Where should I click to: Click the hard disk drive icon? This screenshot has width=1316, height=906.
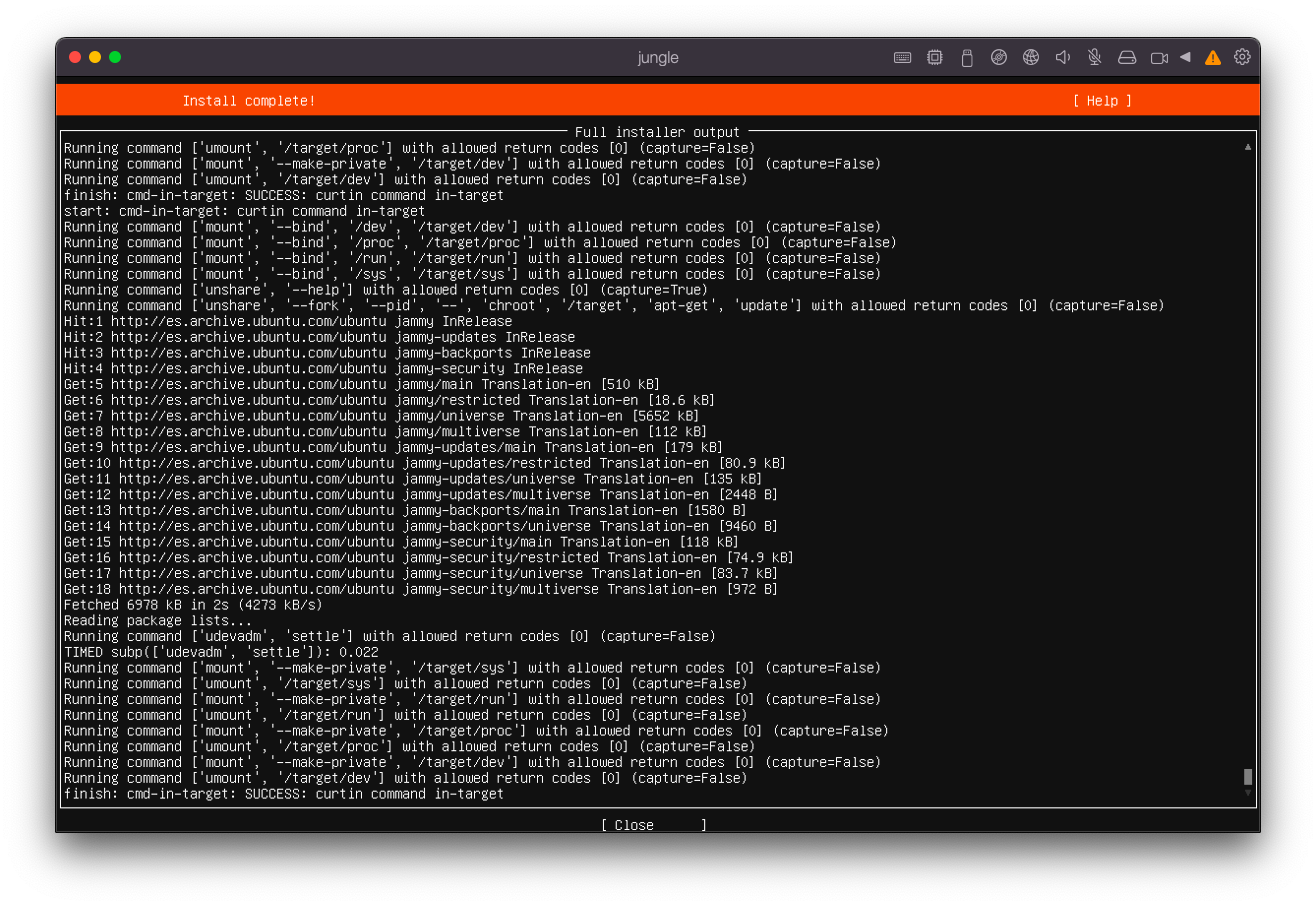1127,58
